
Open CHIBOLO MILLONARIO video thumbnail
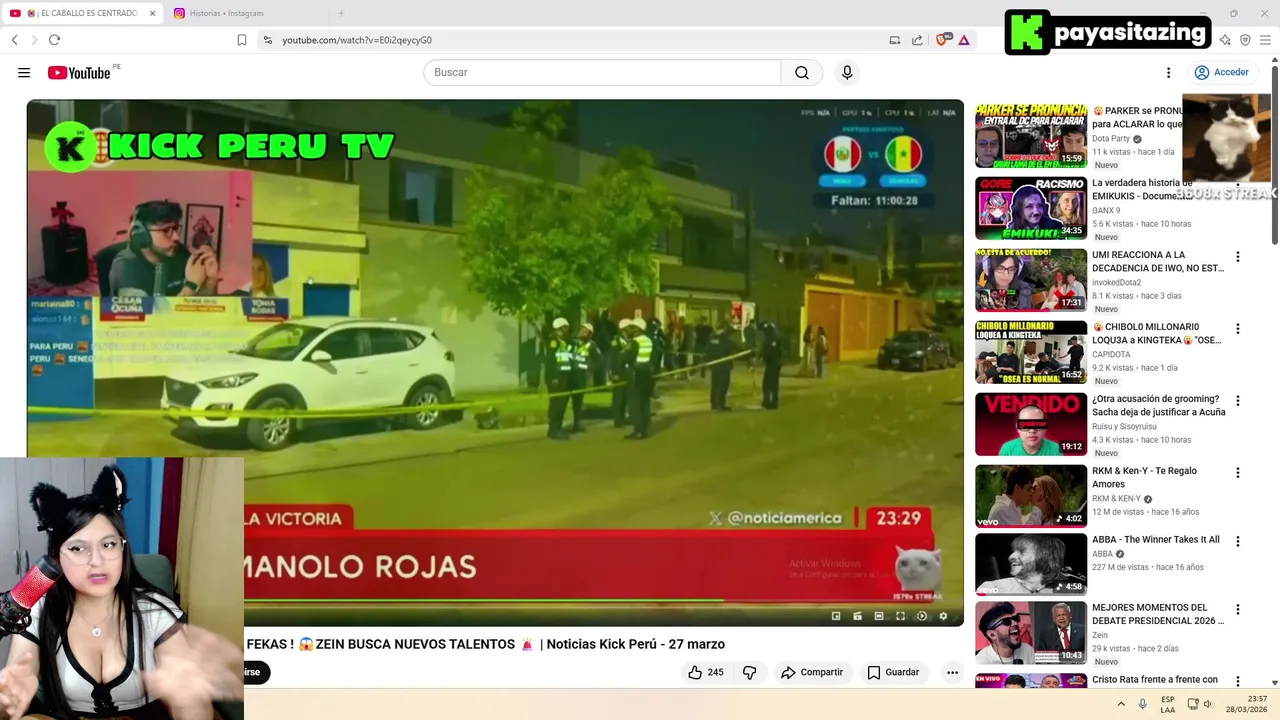coord(1031,352)
